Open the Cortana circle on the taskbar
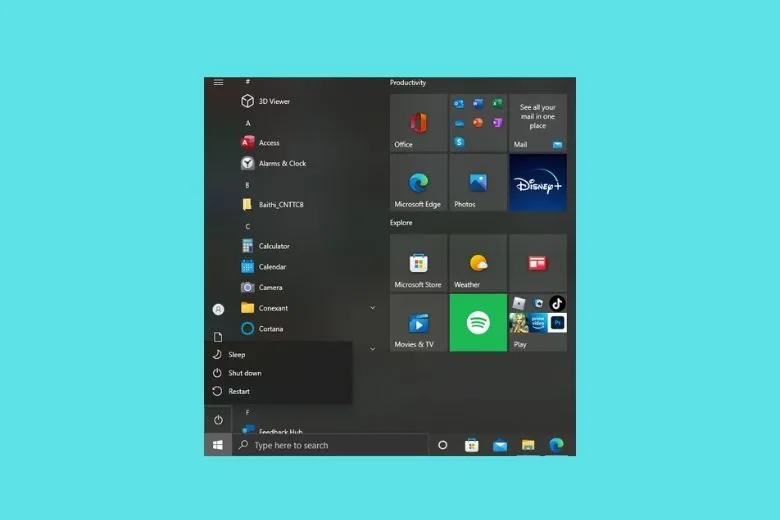 point(442,445)
